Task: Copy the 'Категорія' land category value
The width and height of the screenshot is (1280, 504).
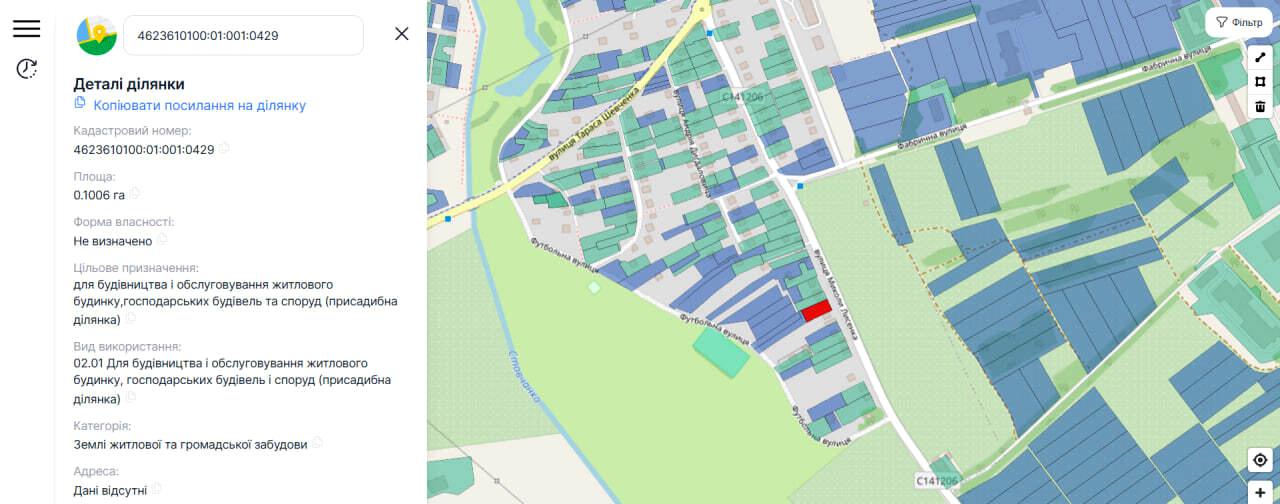Action: 317,443
